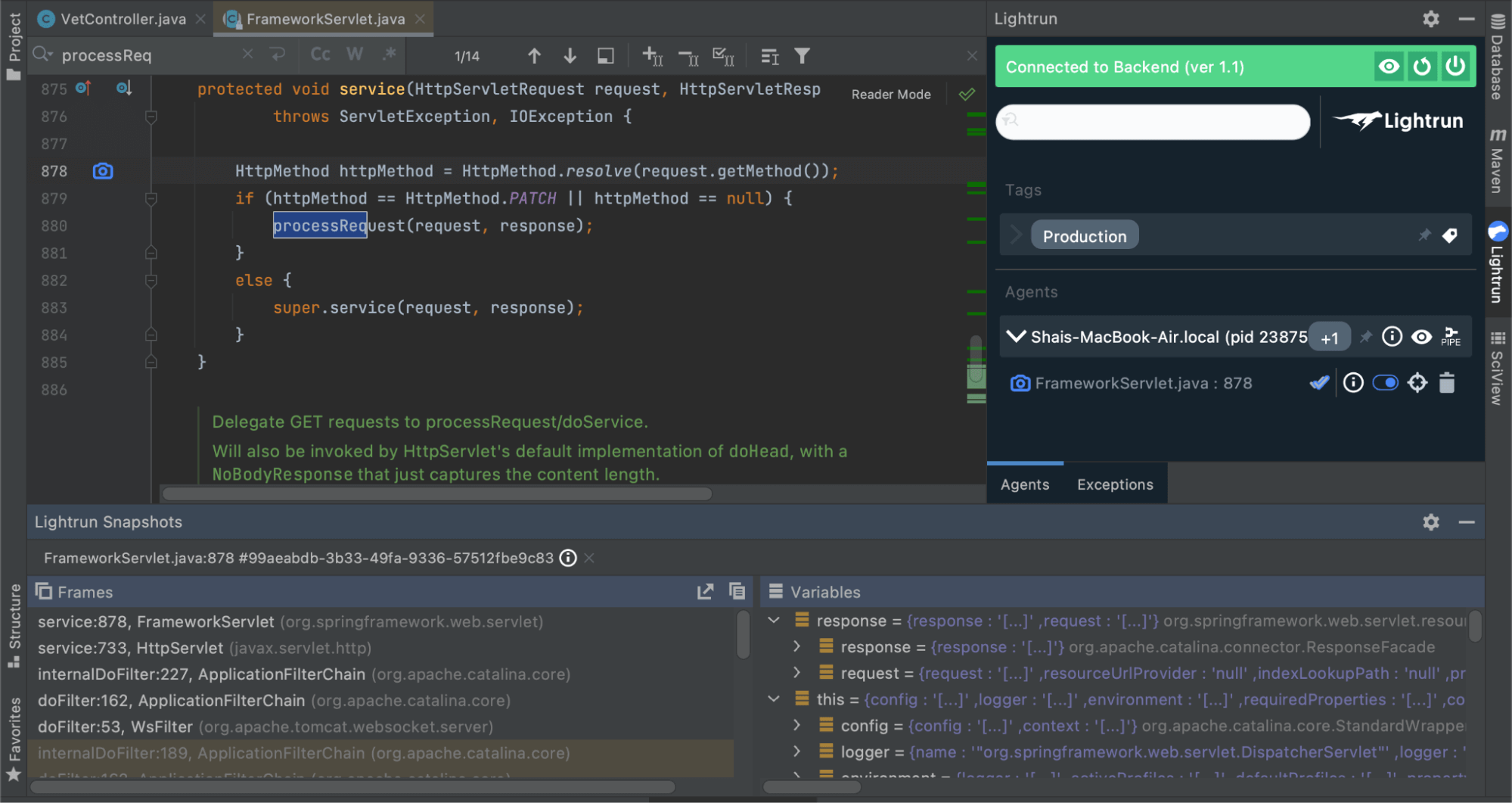Delete the FrameworkServlet.java snapshot action
This screenshot has width=1512, height=803.
tap(1447, 383)
